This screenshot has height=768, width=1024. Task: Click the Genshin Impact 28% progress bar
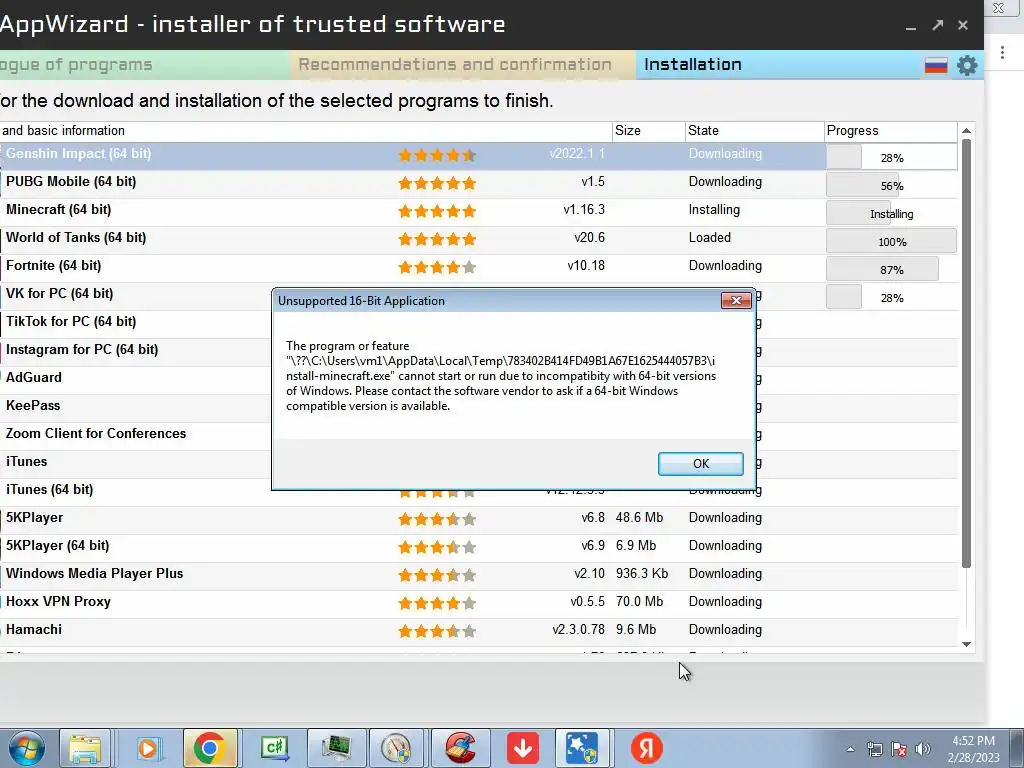point(891,157)
